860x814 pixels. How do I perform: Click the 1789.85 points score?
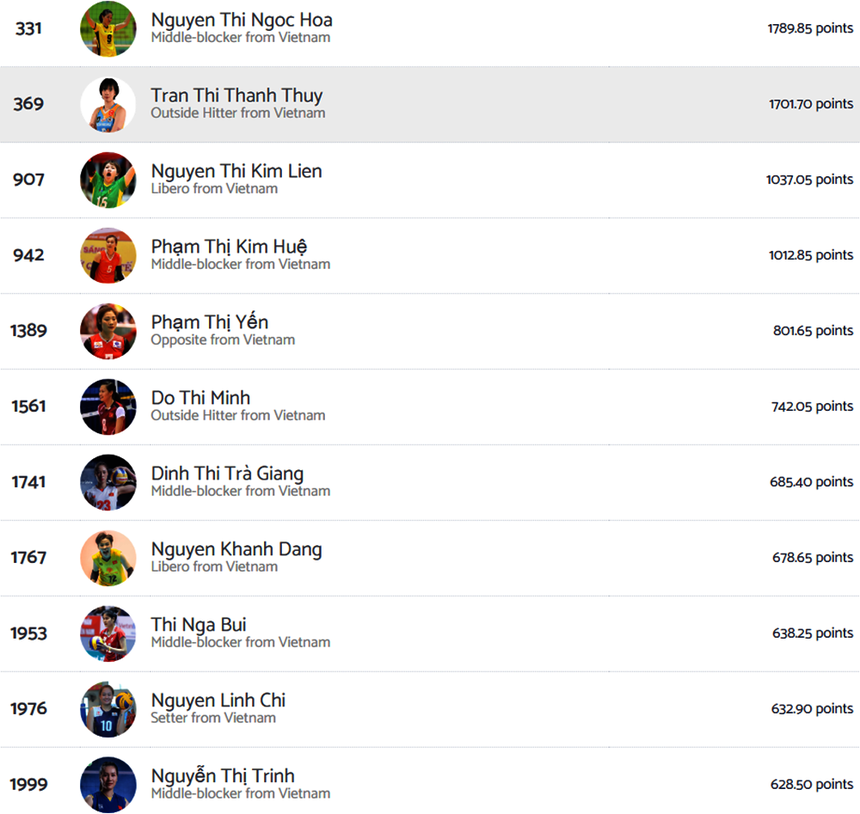pyautogui.click(x=810, y=29)
